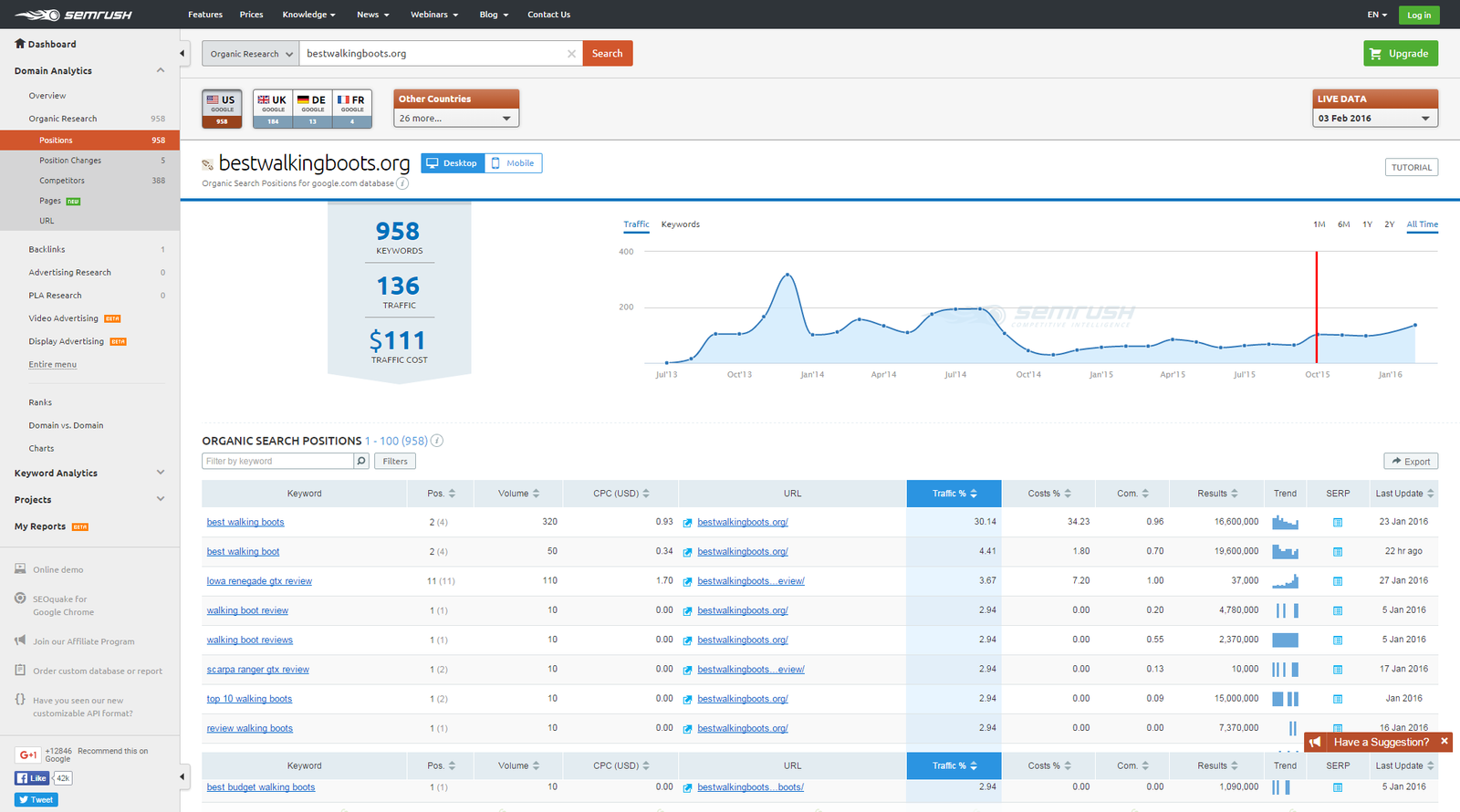Viewport: 1460px width, 812px height.
Task: Open the Organic Research dropdown
Action: pyautogui.click(x=251, y=54)
